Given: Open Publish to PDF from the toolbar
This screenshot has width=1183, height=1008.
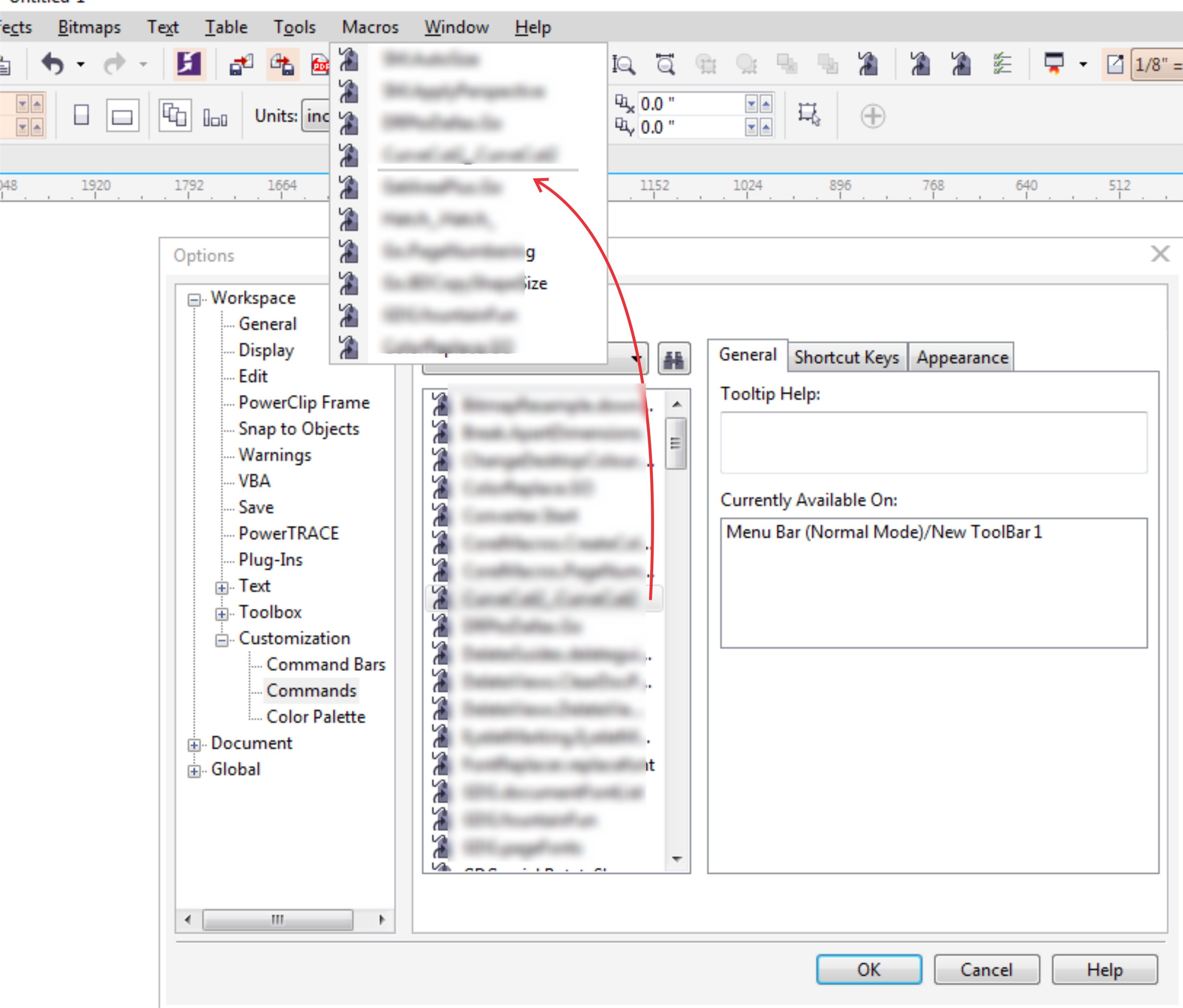Looking at the screenshot, I should click(x=321, y=65).
